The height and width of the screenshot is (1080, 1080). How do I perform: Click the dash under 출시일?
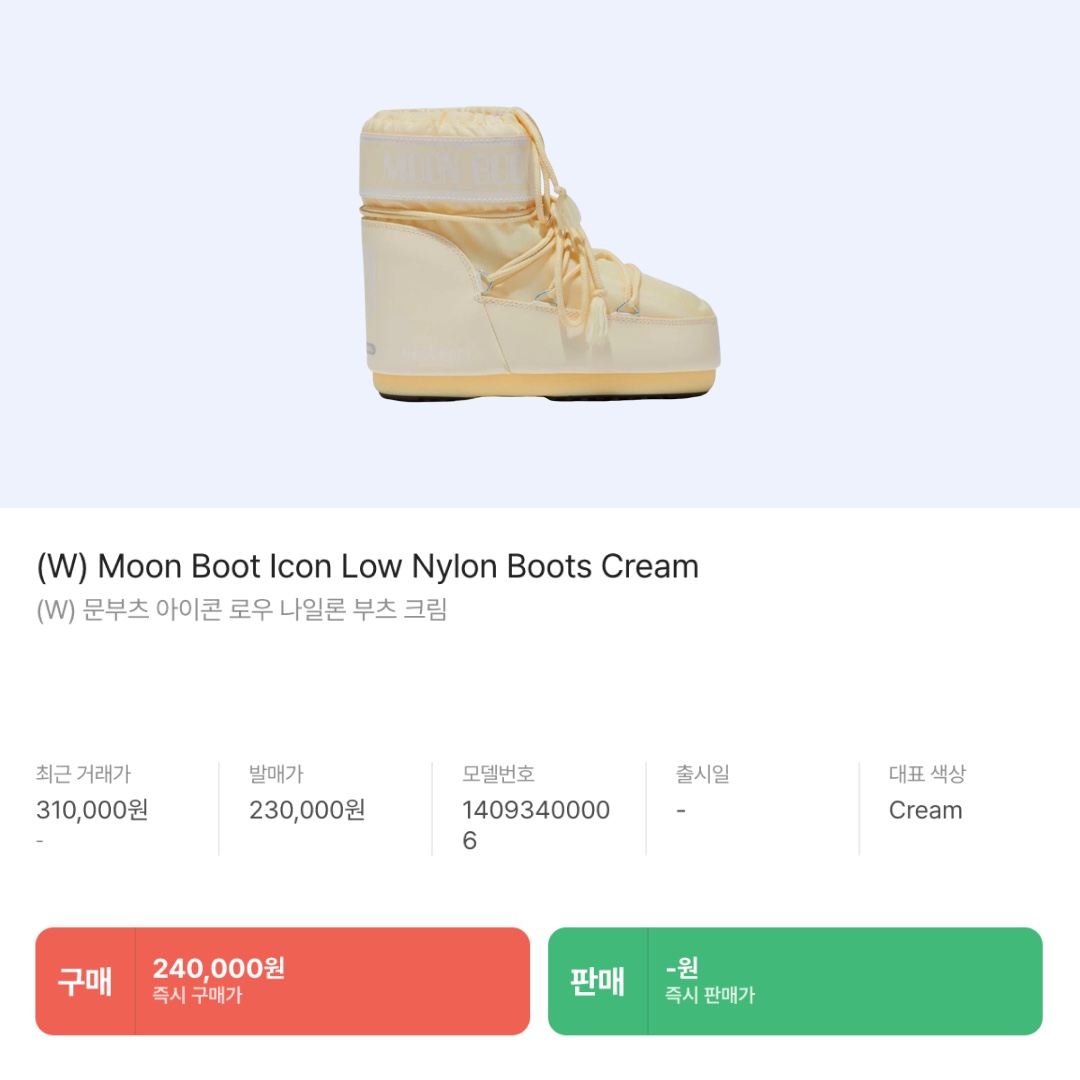click(680, 811)
